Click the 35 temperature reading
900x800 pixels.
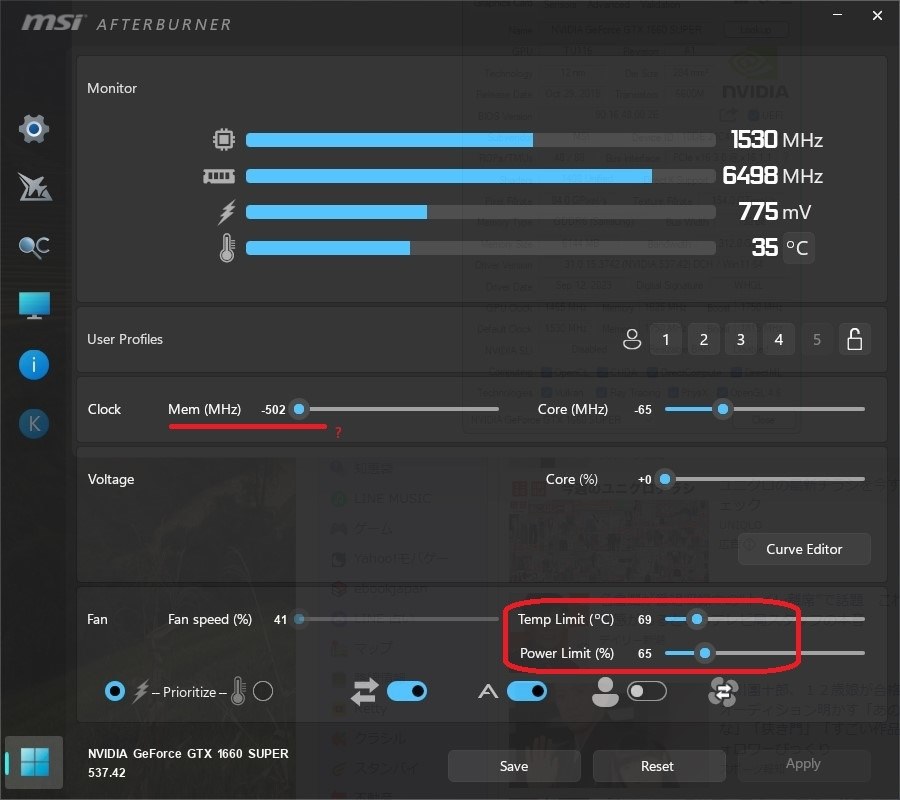click(x=765, y=248)
